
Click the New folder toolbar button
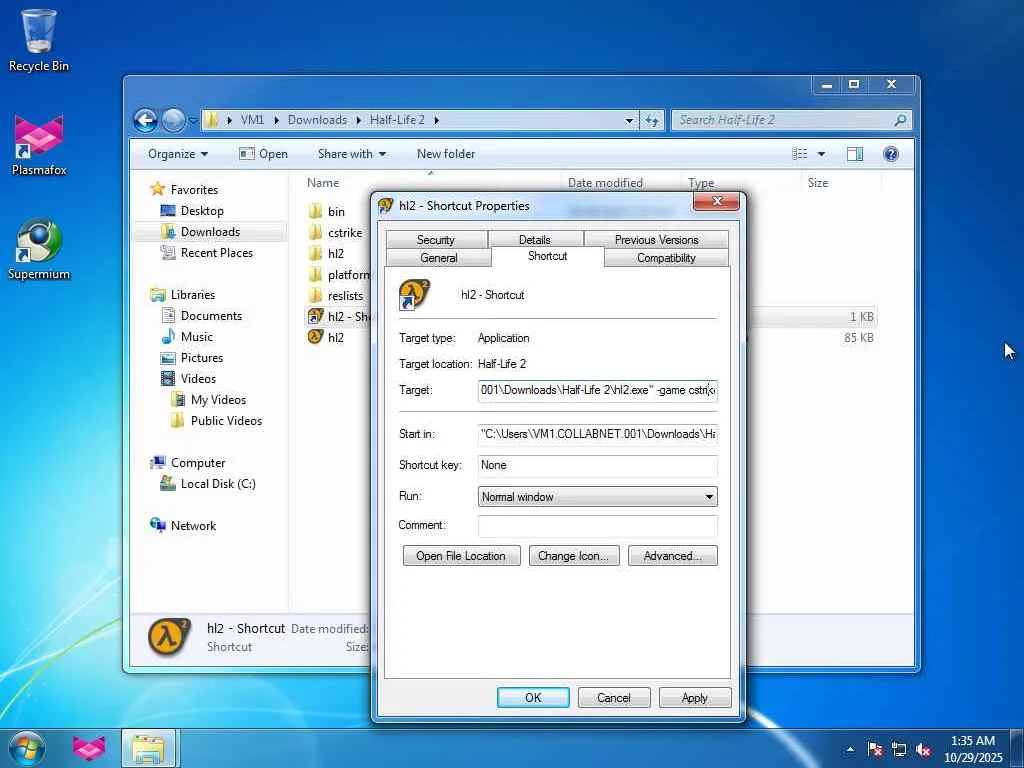tap(446, 154)
